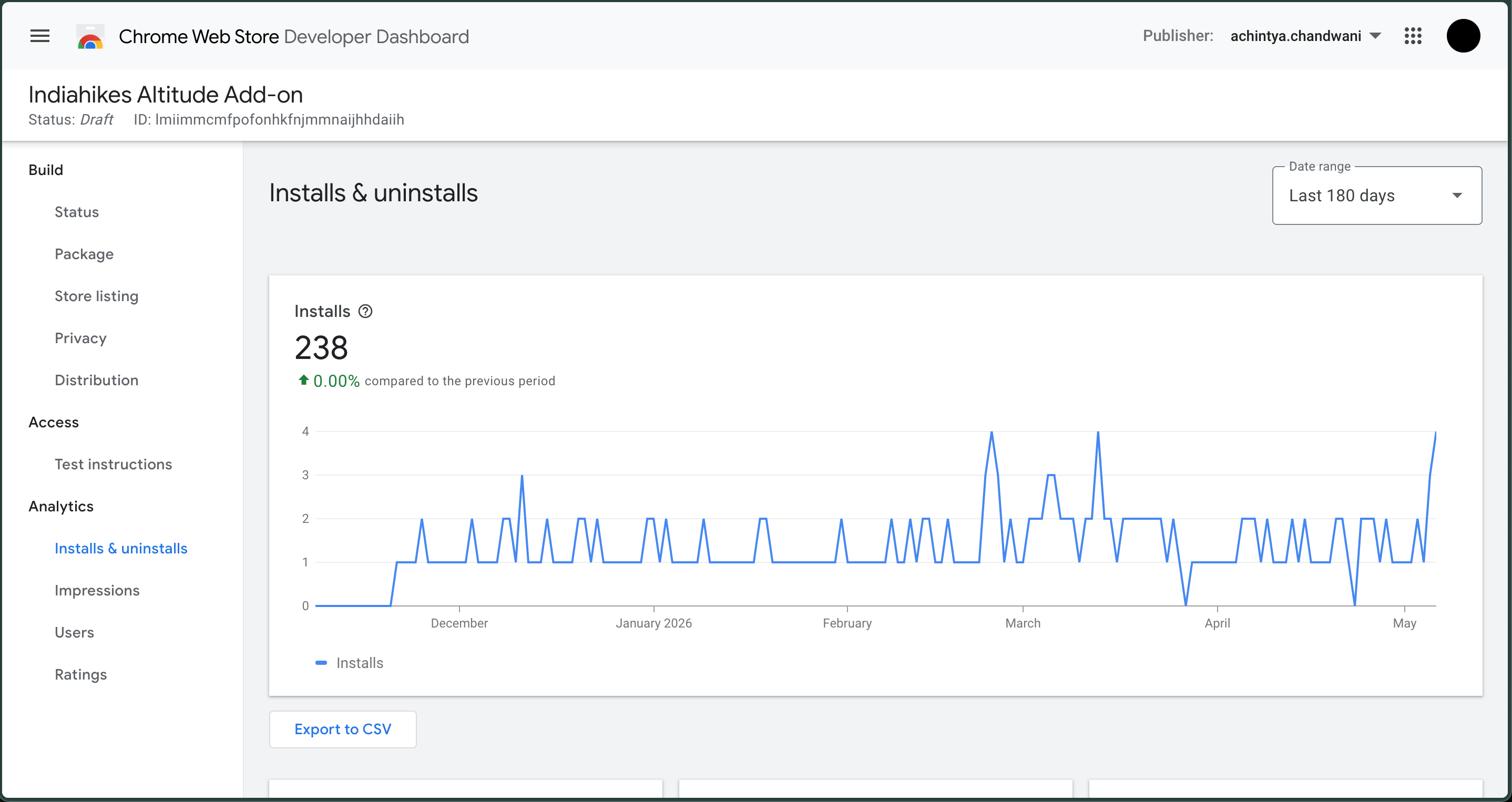Click the Installs & uninstalls page heading

coord(373,193)
